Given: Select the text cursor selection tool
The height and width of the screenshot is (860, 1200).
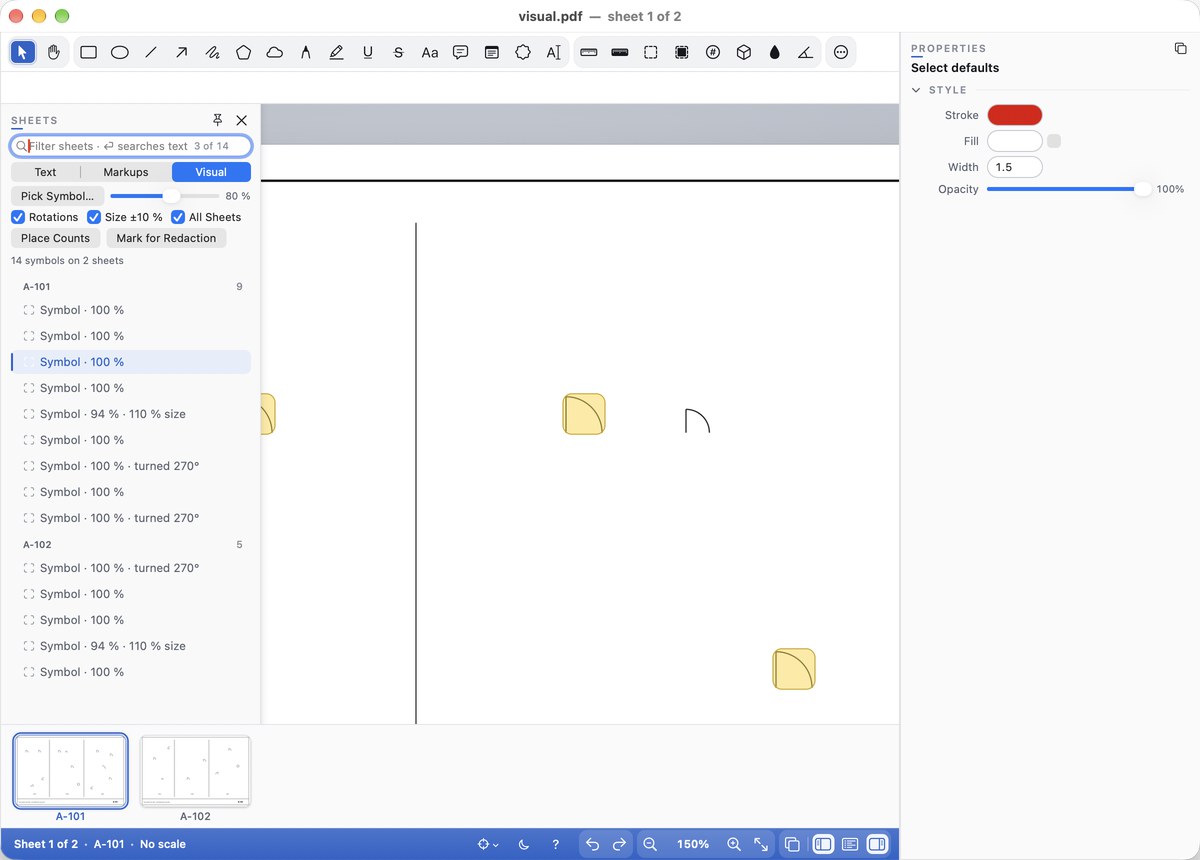Looking at the screenshot, I should click(x=553, y=53).
